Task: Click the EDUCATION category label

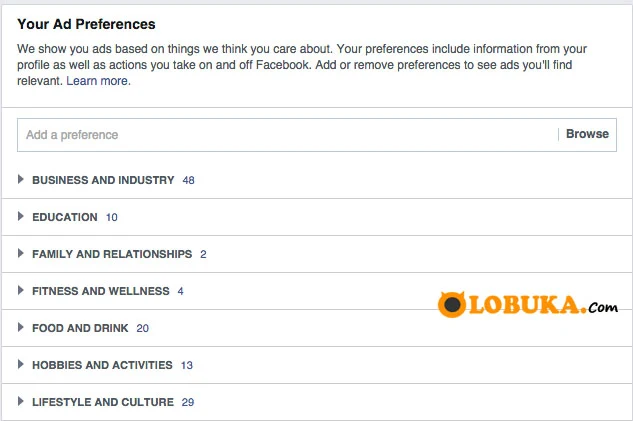Action: click(65, 217)
